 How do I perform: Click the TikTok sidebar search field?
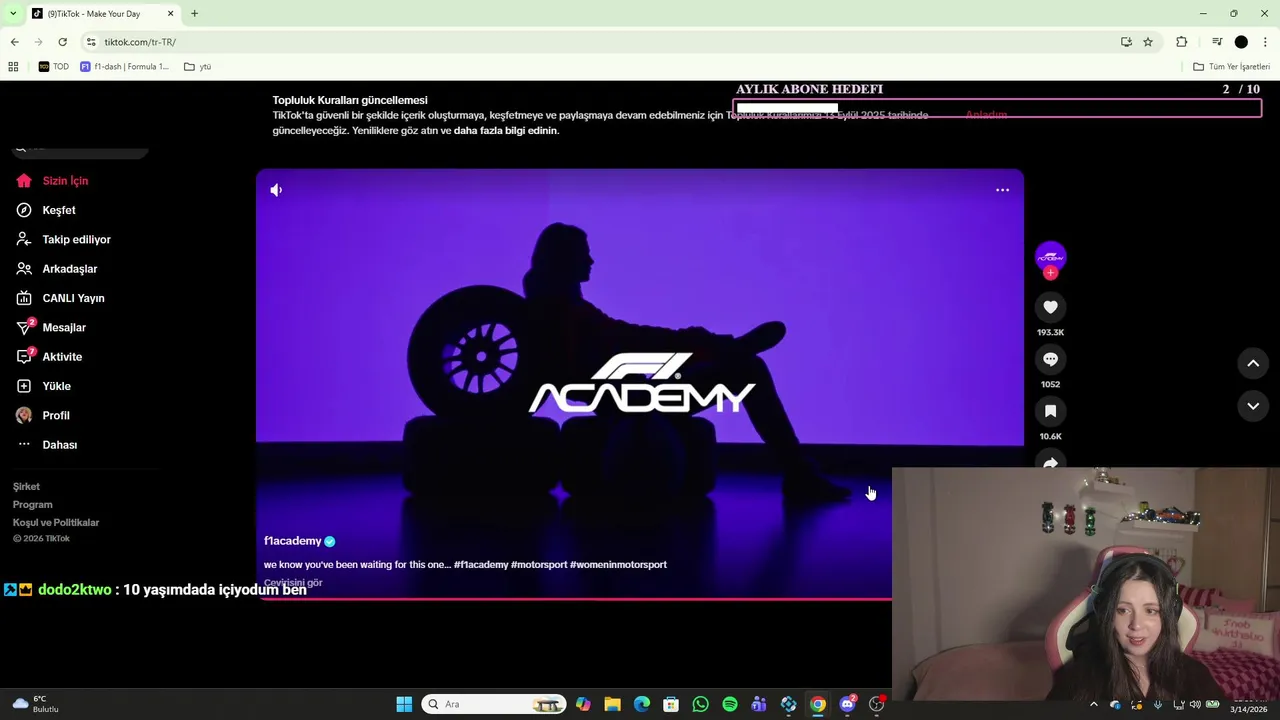80,149
